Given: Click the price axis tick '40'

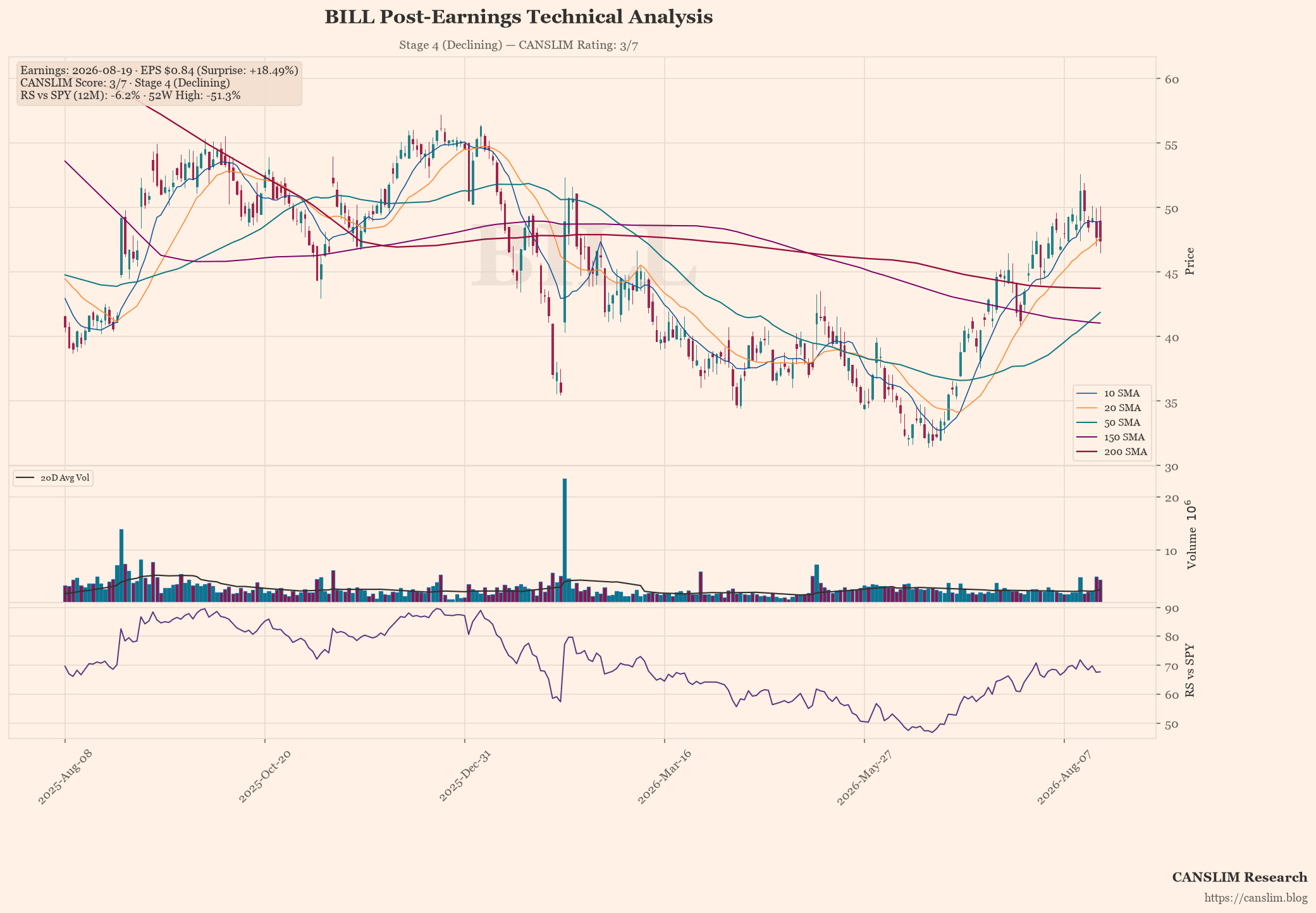Looking at the screenshot, I should pyautogui.click(x=1171, y=338).
